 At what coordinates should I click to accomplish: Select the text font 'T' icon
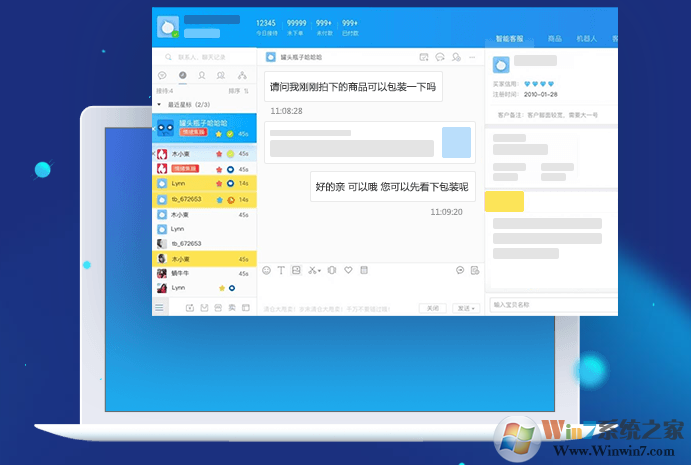281,270
